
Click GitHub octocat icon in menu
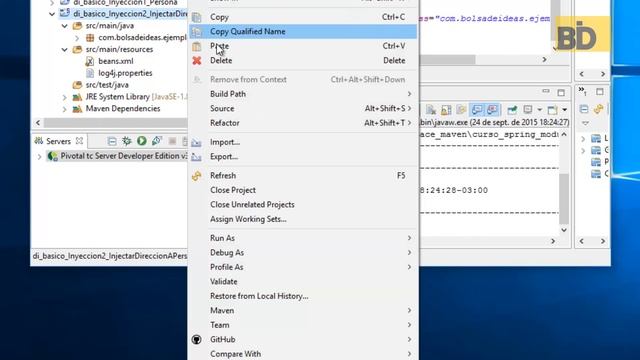197,340
